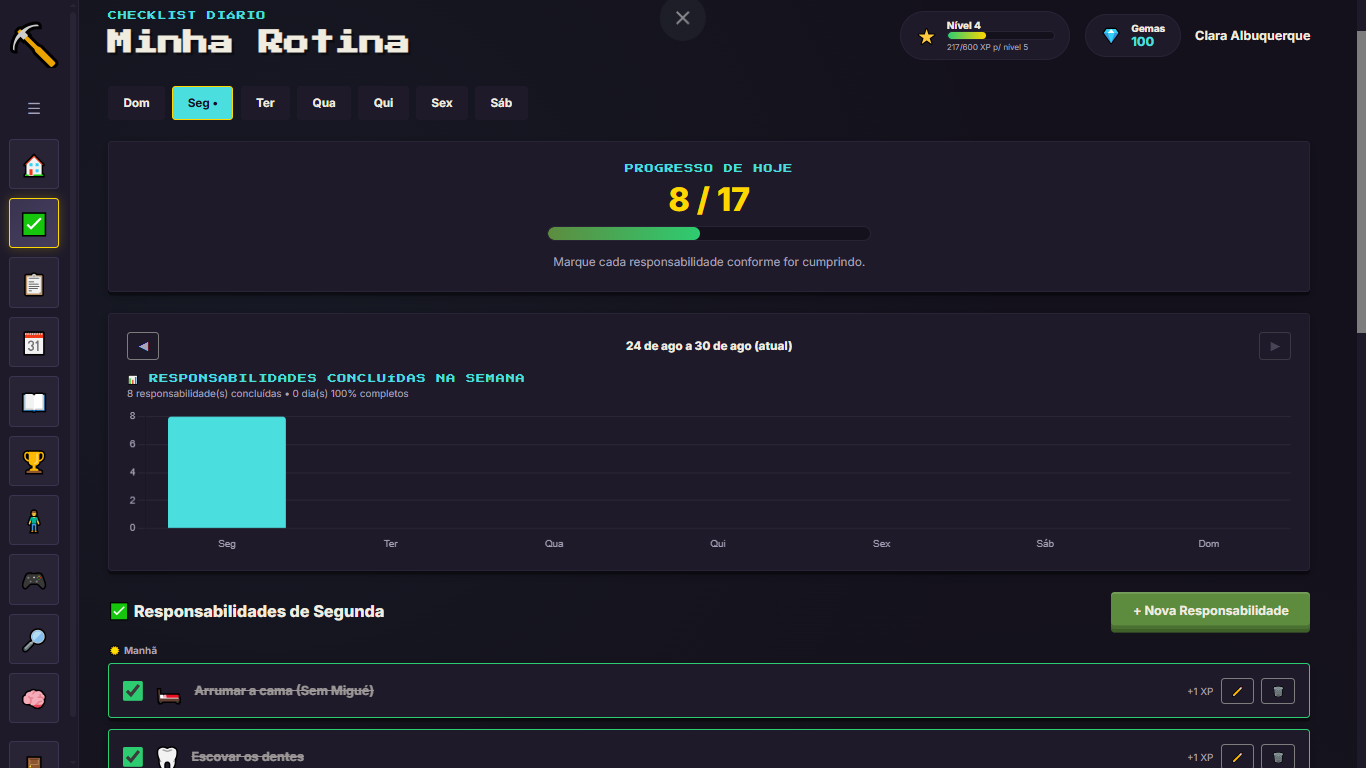Switch to the Sáb day tab
This screenshot has width=1366, height=768.
click(501, 103)
